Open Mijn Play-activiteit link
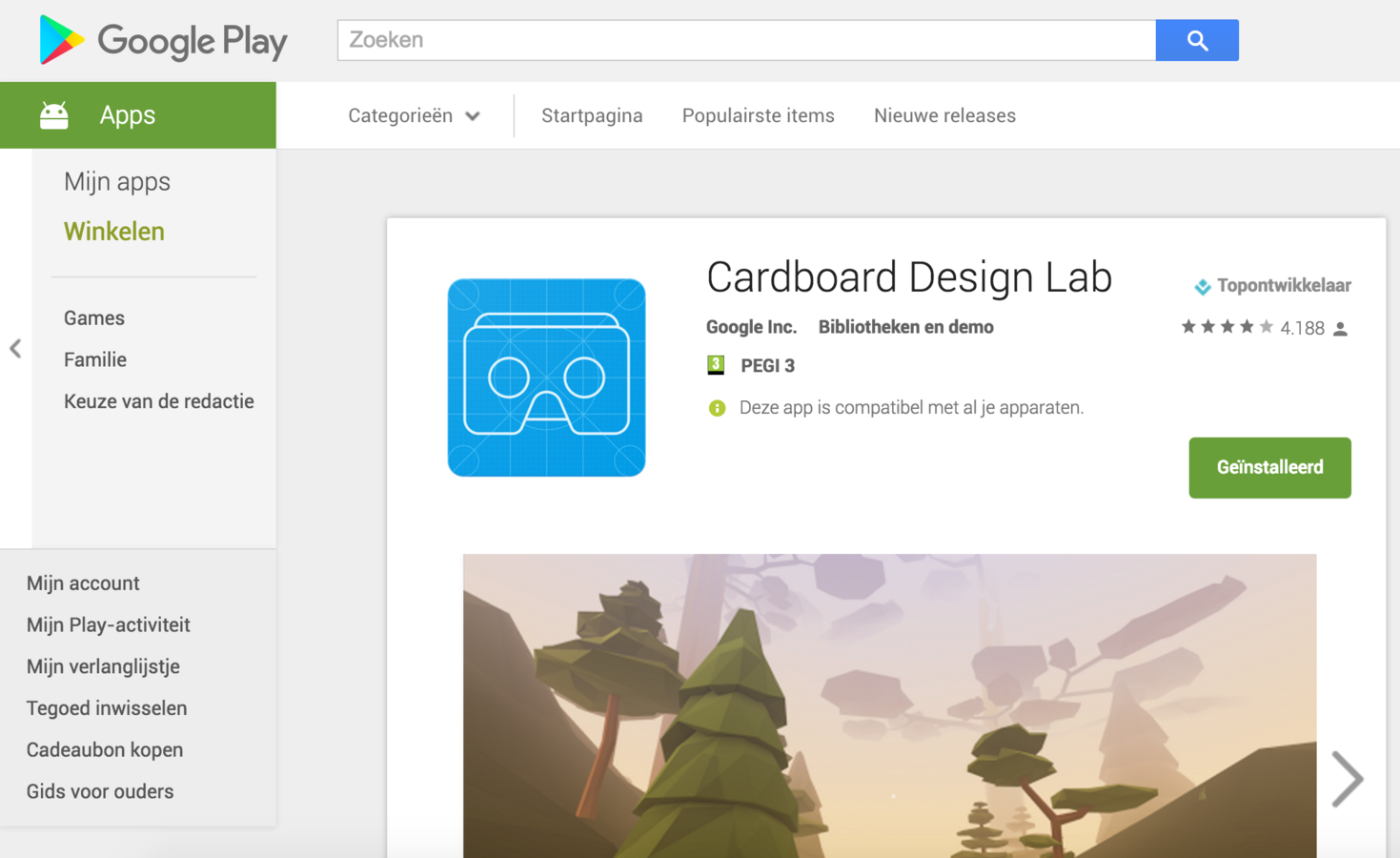1400x858 pixels. click(108, 624)
